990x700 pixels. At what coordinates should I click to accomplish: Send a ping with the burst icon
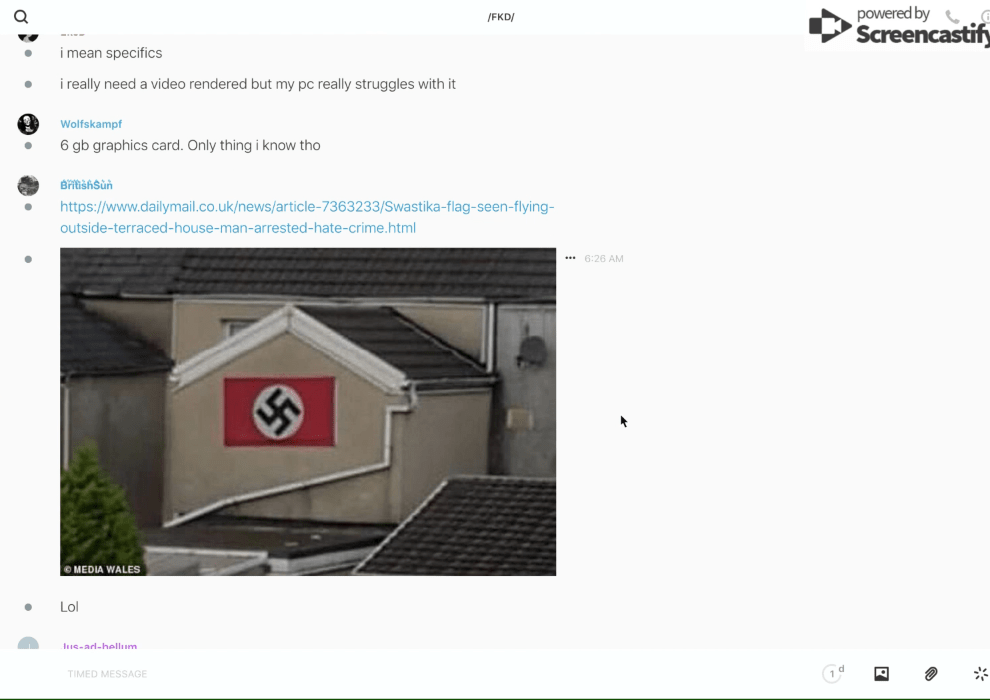980,674
